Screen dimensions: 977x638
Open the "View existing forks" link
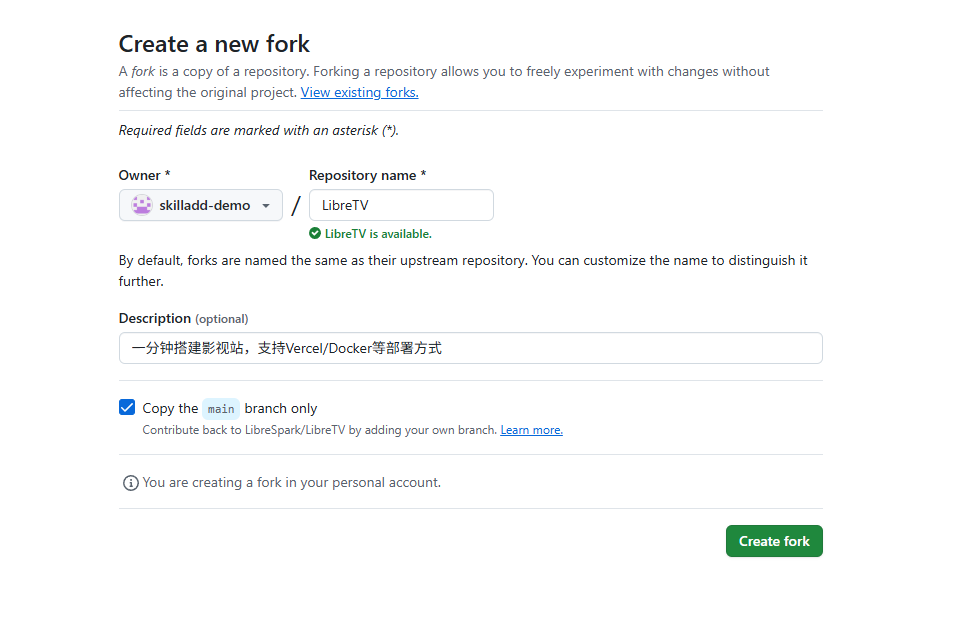click(359, 92)
